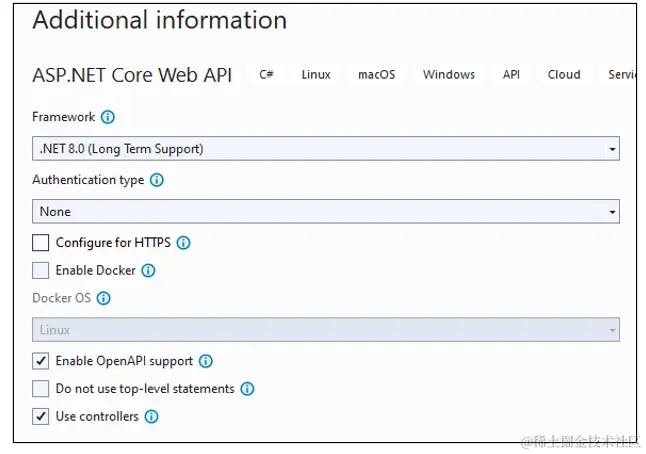The height and width of the screenshot is (454, 646).
Task: Check Do not use top-level statements
Action: [x=40, y=388]
